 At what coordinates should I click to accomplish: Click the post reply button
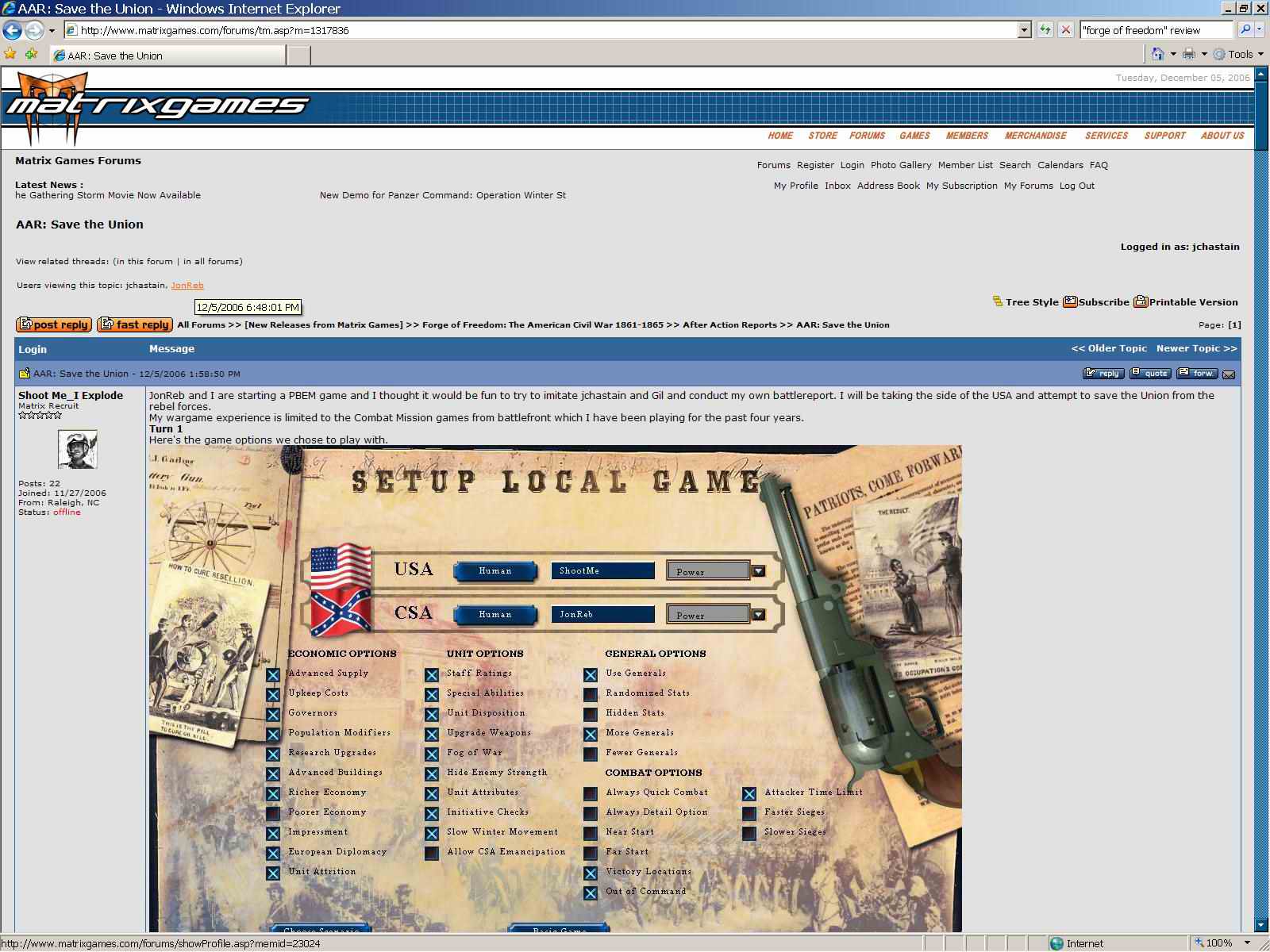click(x=54, y=324)
